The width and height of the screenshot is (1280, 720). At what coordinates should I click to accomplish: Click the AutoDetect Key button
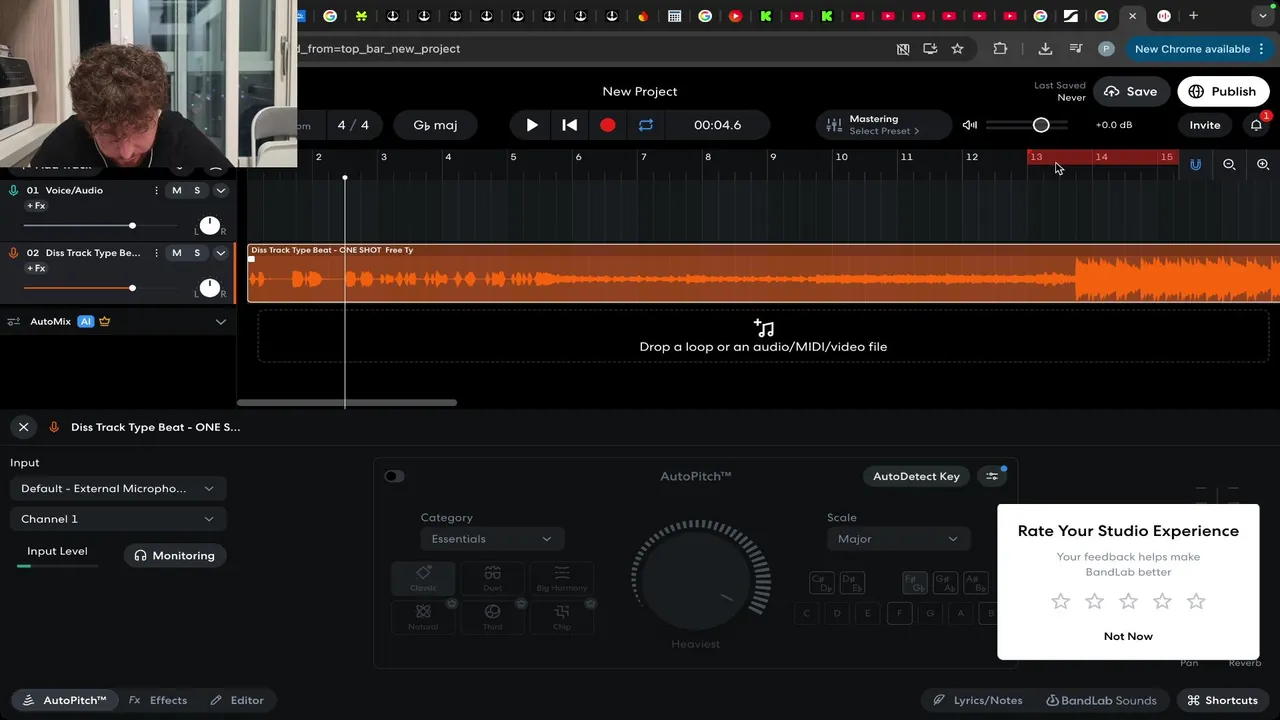point(916,476)
